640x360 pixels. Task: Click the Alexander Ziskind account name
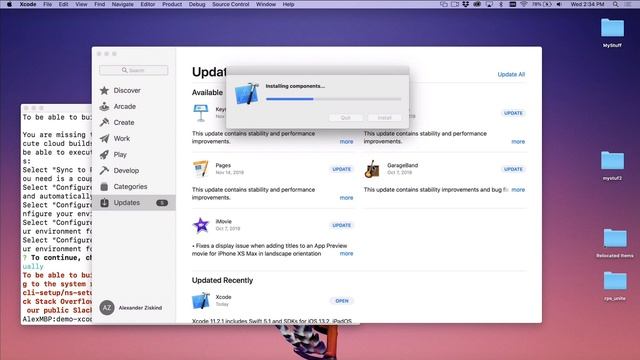(140, 308)
